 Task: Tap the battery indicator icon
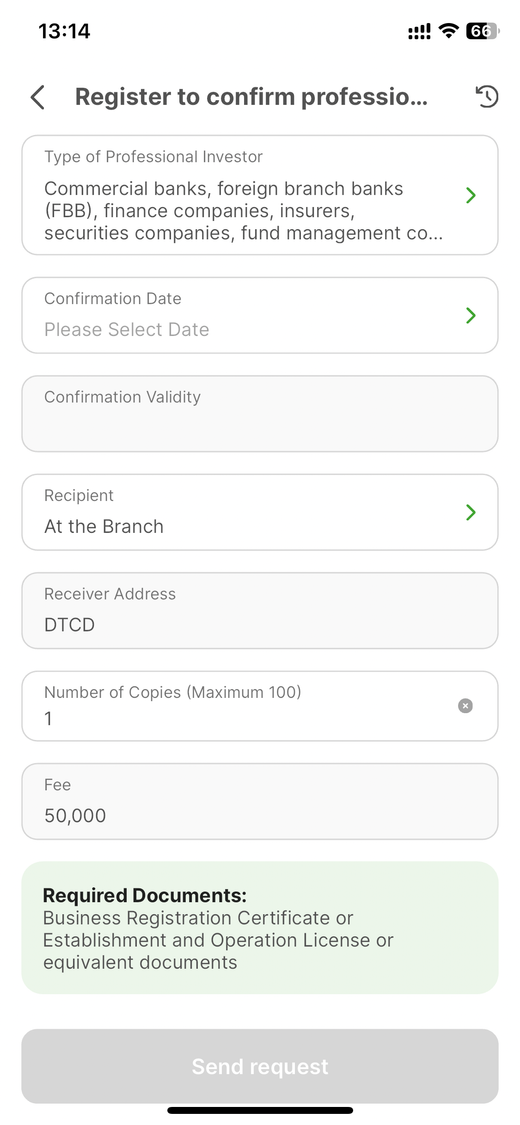[482, 31]
